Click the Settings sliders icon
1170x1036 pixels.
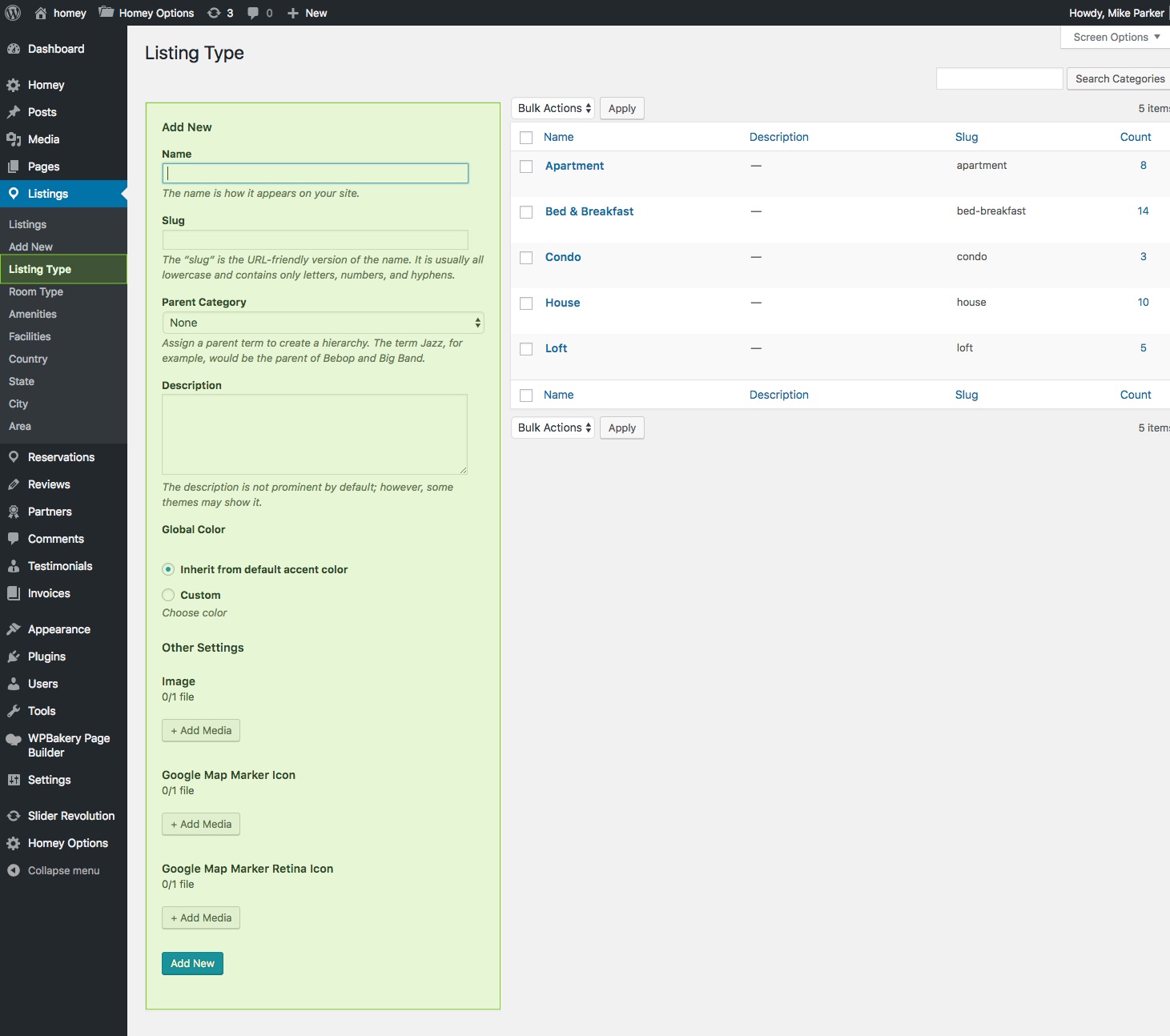14,780
